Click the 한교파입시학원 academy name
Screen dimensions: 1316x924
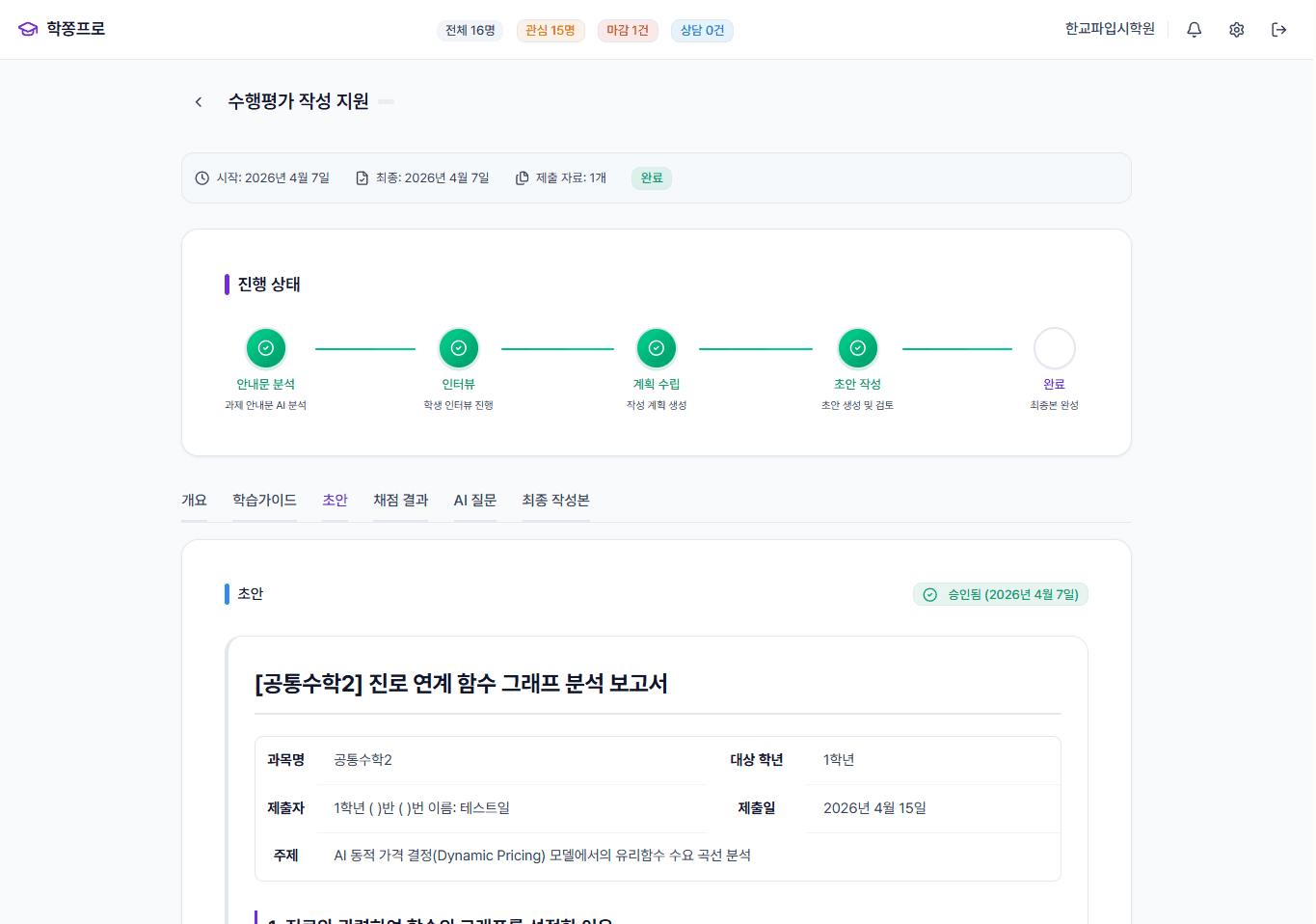tap(1110, 29)
